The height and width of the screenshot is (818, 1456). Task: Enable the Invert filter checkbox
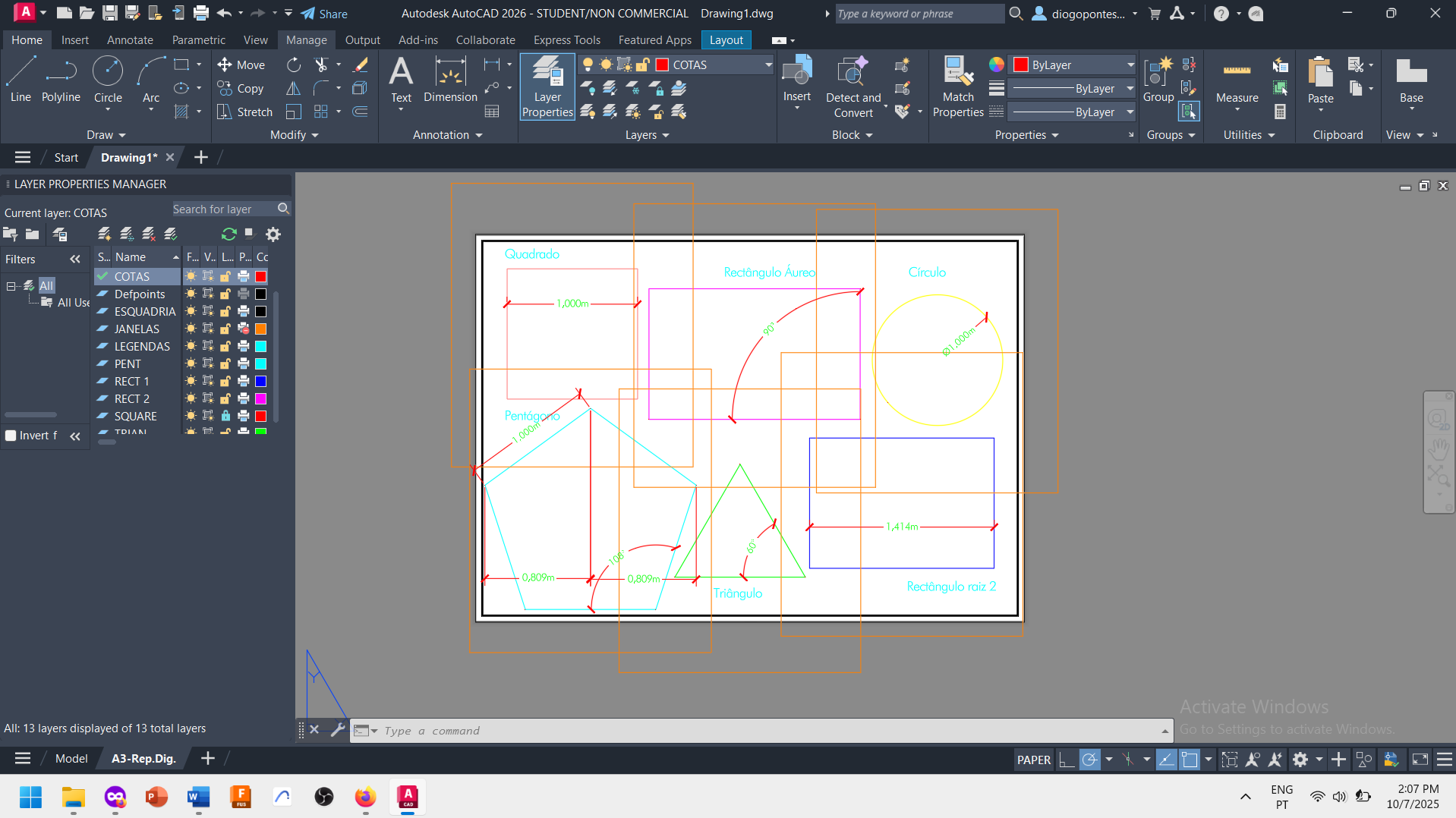[x=11, y=436]
